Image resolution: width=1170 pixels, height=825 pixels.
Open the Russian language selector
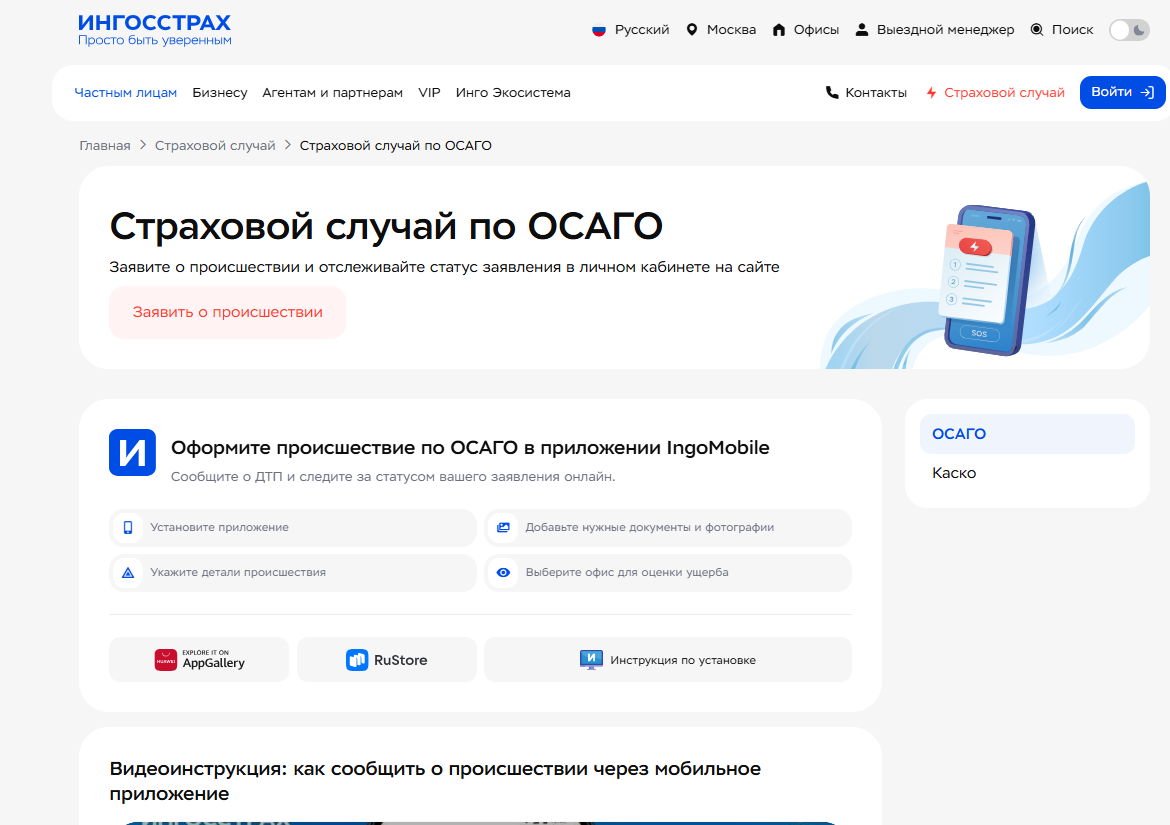pyautogui.click(x=630, y=30)
